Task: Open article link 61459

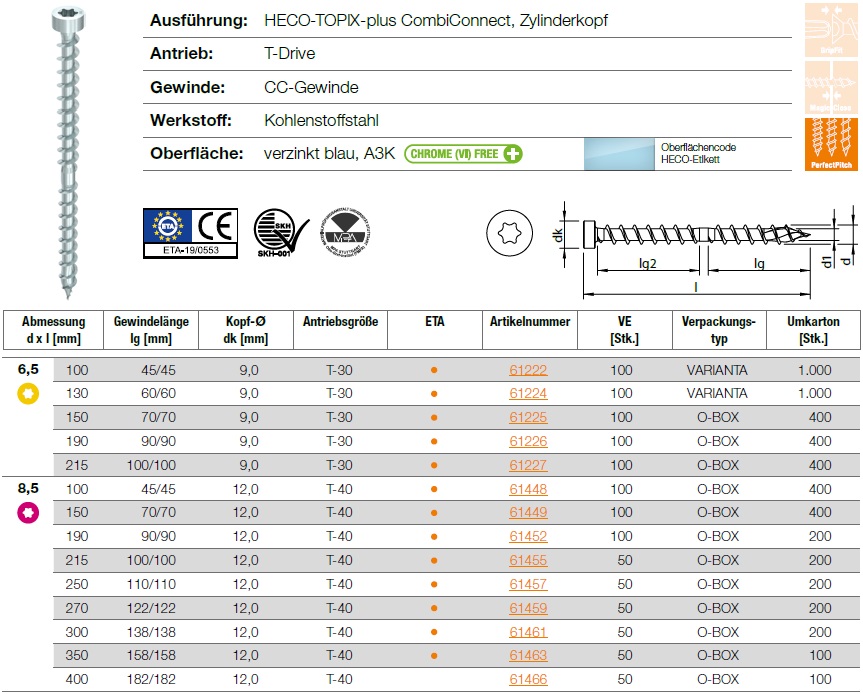Action: click(x=528, y=608)
